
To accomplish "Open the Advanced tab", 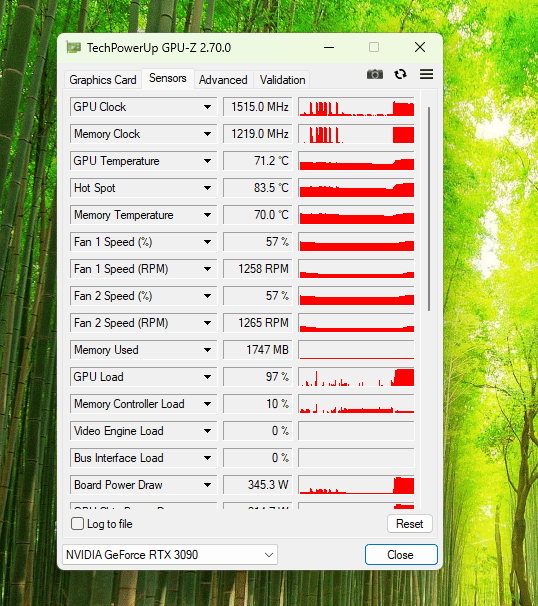I will click(223, 80).
